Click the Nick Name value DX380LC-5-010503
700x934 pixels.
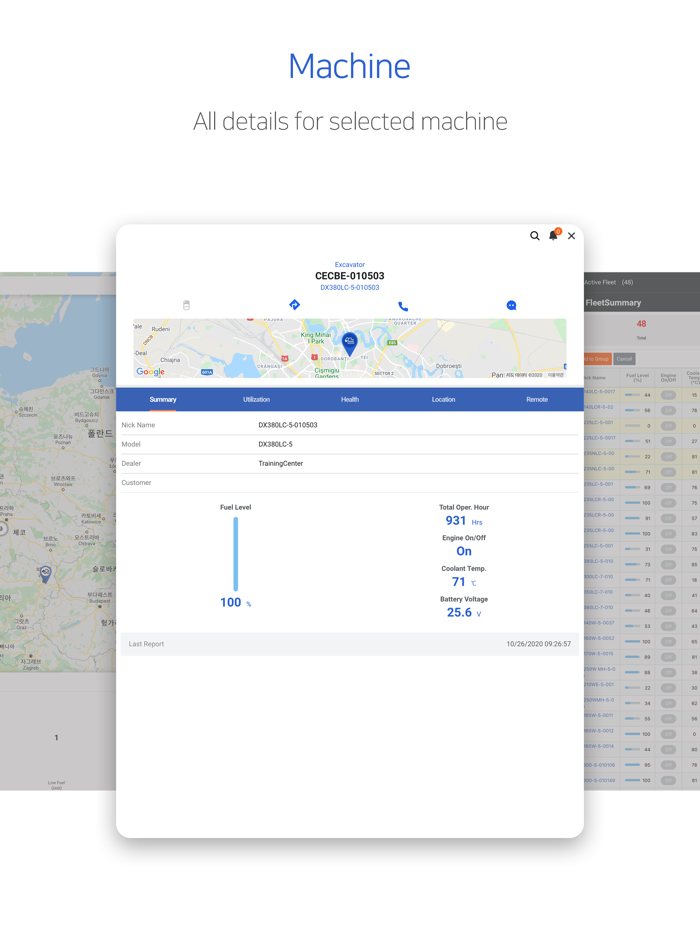288,425
